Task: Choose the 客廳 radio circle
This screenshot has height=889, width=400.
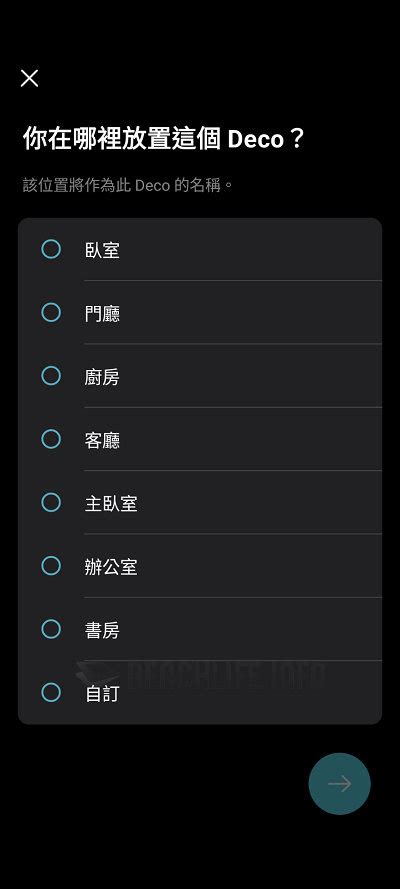Action: pos(51,439)
